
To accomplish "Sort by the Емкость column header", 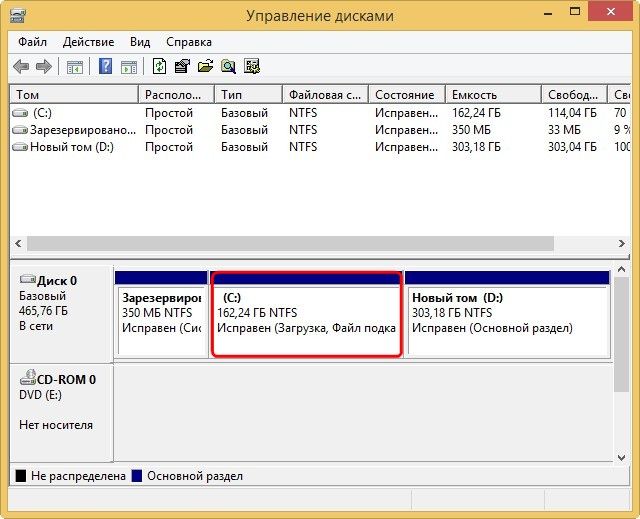I will 493,95.
